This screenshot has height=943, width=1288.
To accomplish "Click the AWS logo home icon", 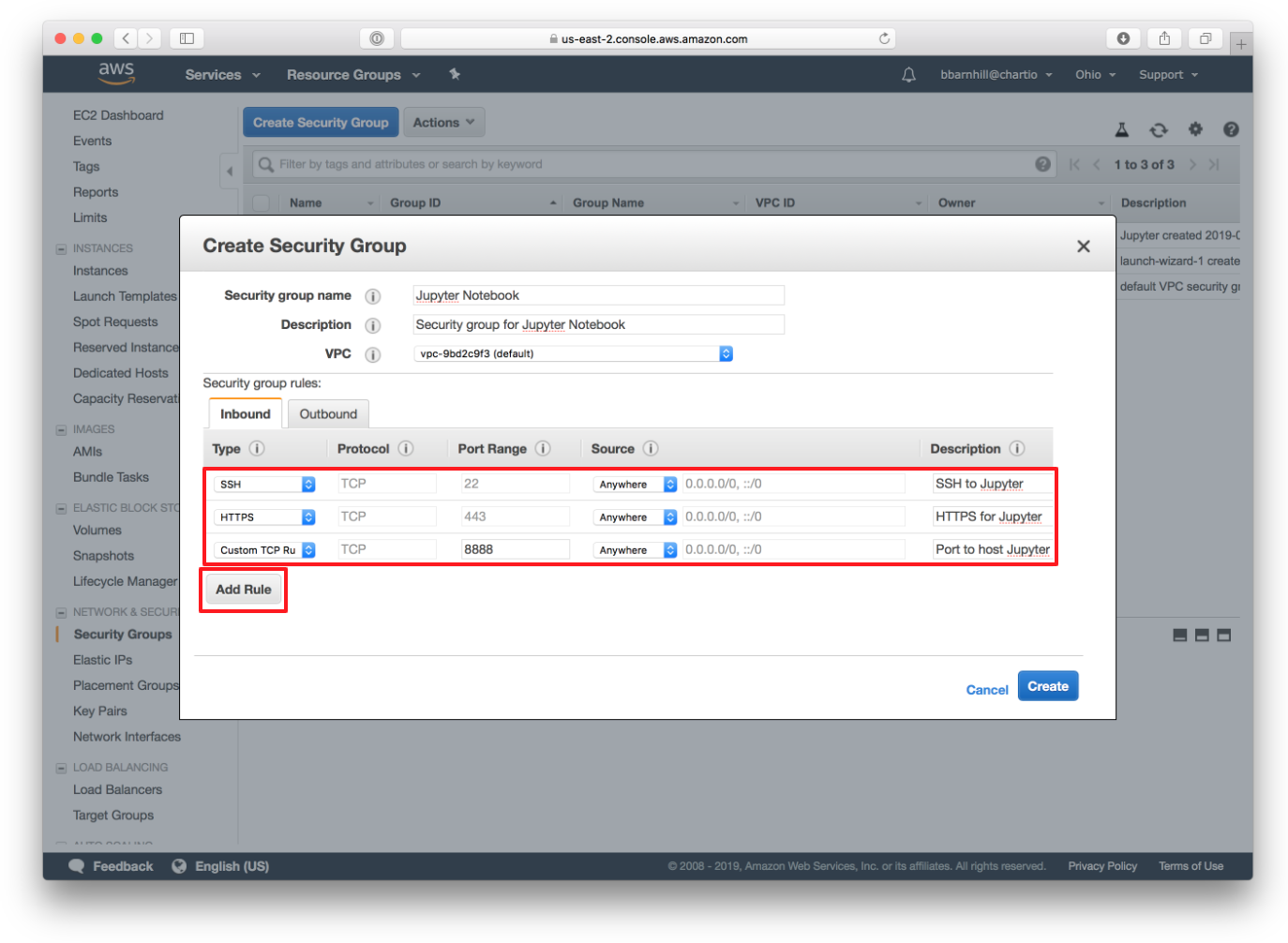I will [x=116, y=73].
